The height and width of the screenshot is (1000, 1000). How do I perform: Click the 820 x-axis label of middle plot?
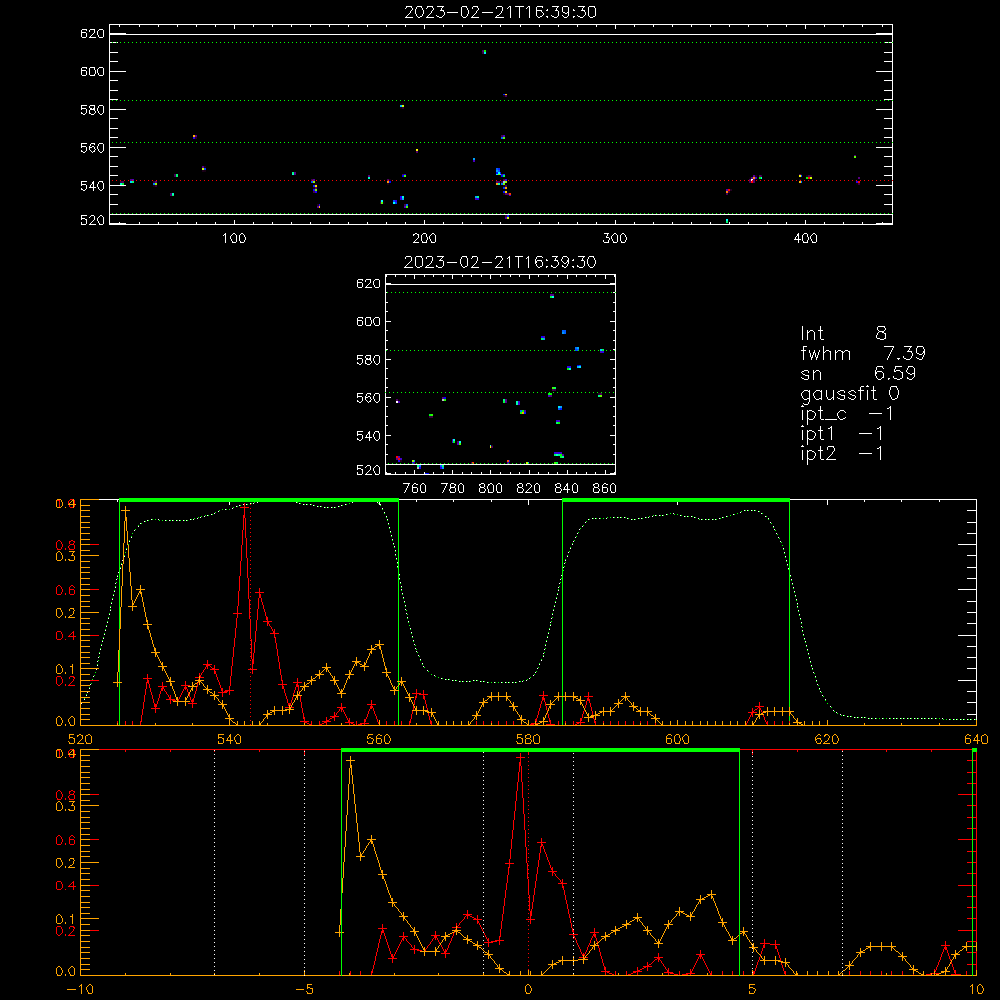pos(529,489)
